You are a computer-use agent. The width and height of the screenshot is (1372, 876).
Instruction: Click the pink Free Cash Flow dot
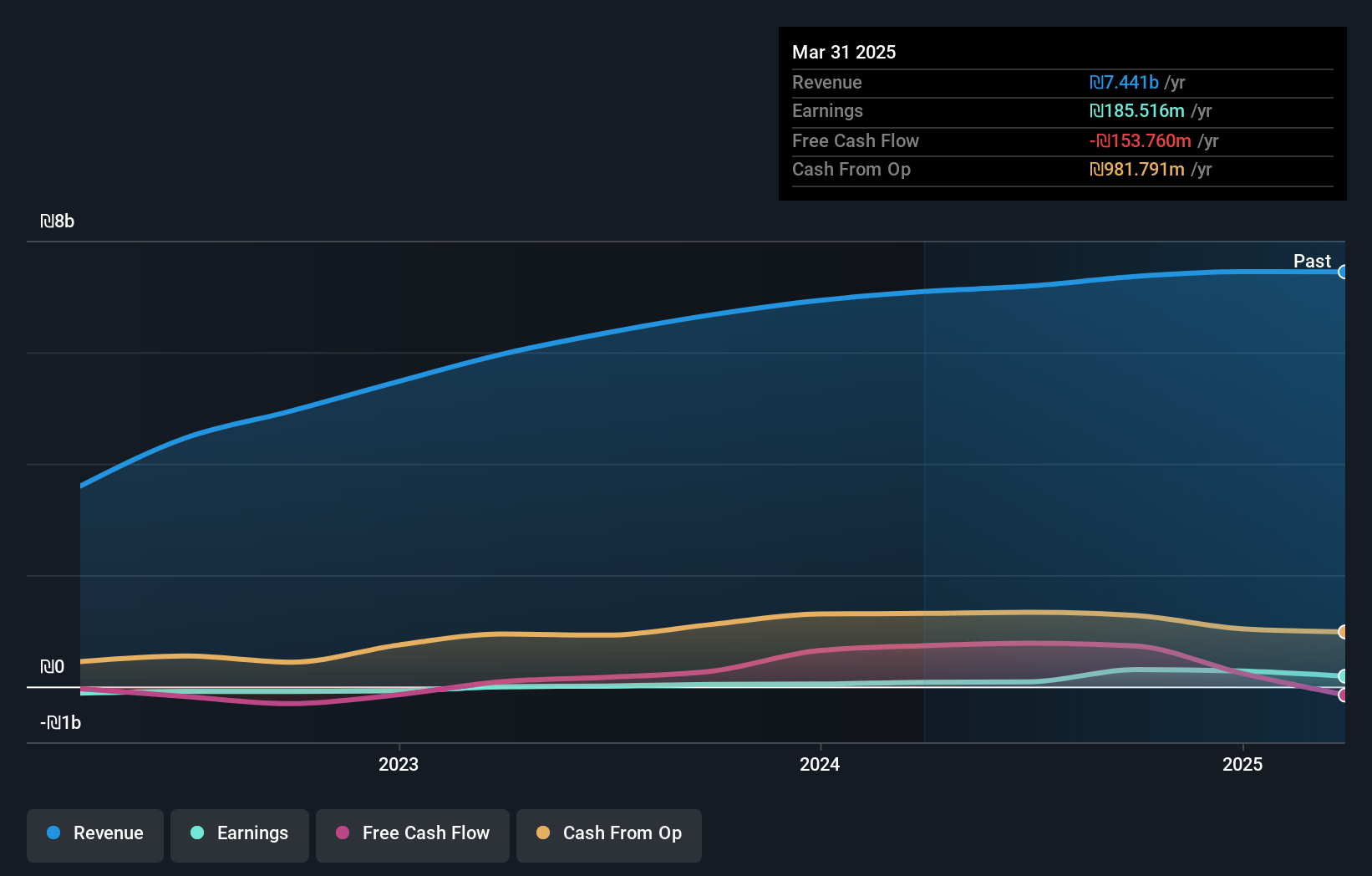[x=341, y=833]
